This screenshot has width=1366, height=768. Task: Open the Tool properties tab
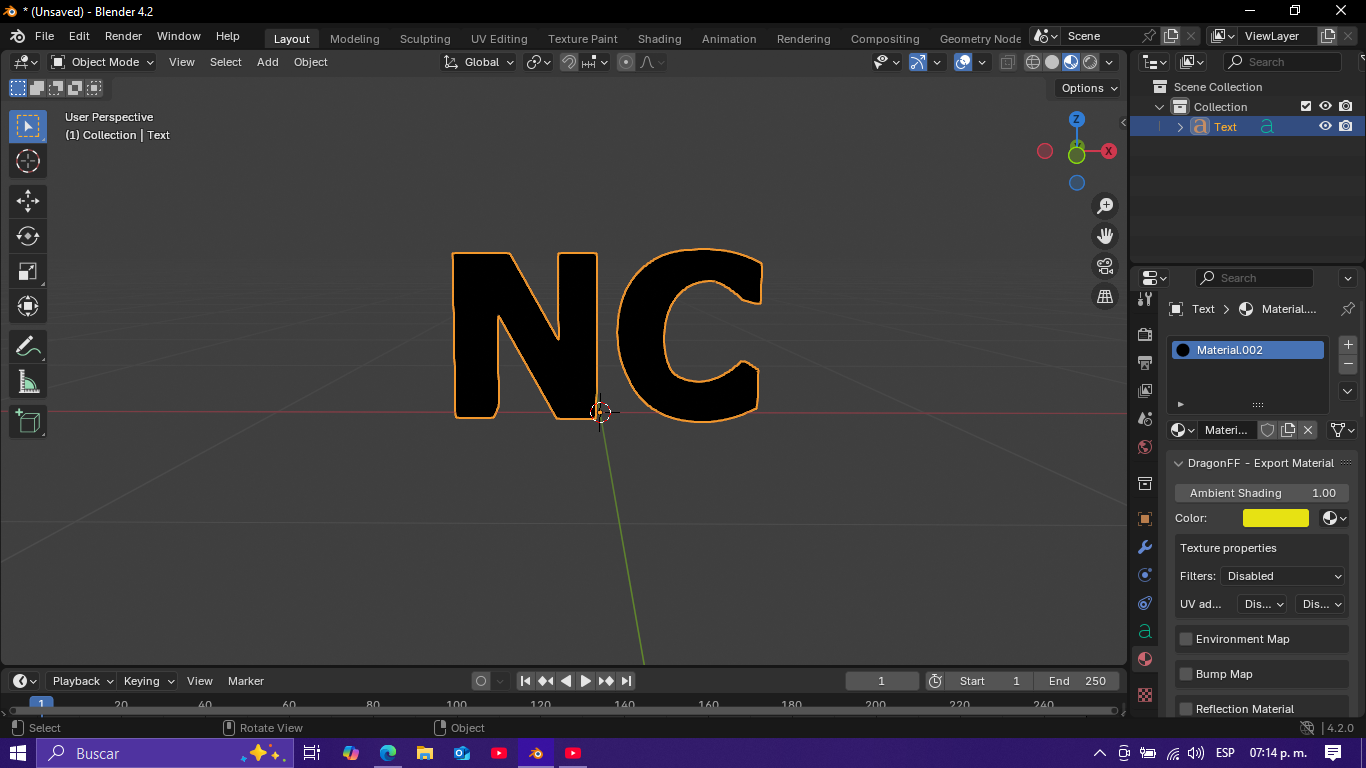1145,299
